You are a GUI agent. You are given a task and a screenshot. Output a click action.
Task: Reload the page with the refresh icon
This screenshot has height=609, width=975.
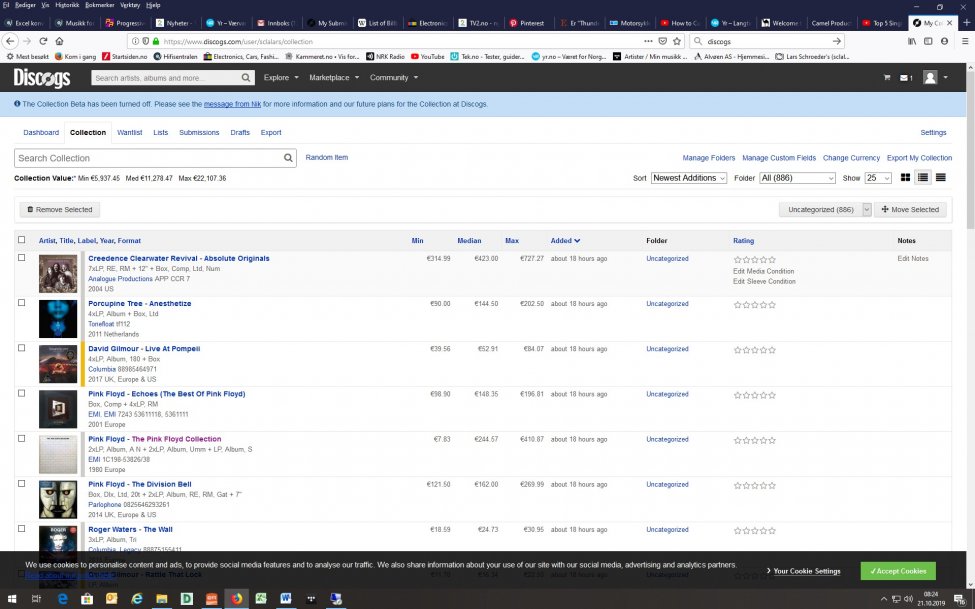pos(43,41)
